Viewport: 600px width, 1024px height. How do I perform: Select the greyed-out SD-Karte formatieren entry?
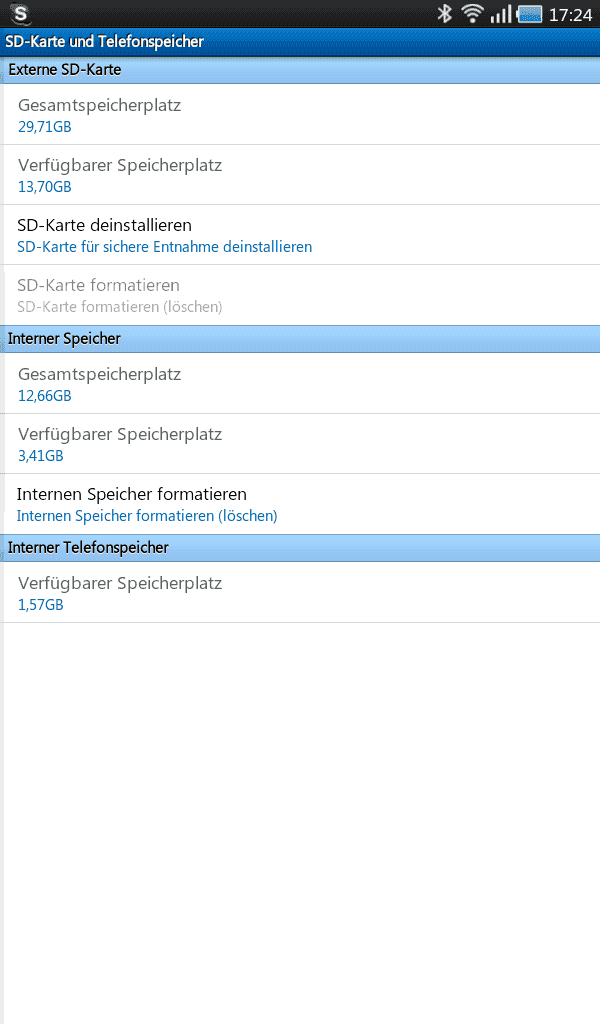[300, 295]
